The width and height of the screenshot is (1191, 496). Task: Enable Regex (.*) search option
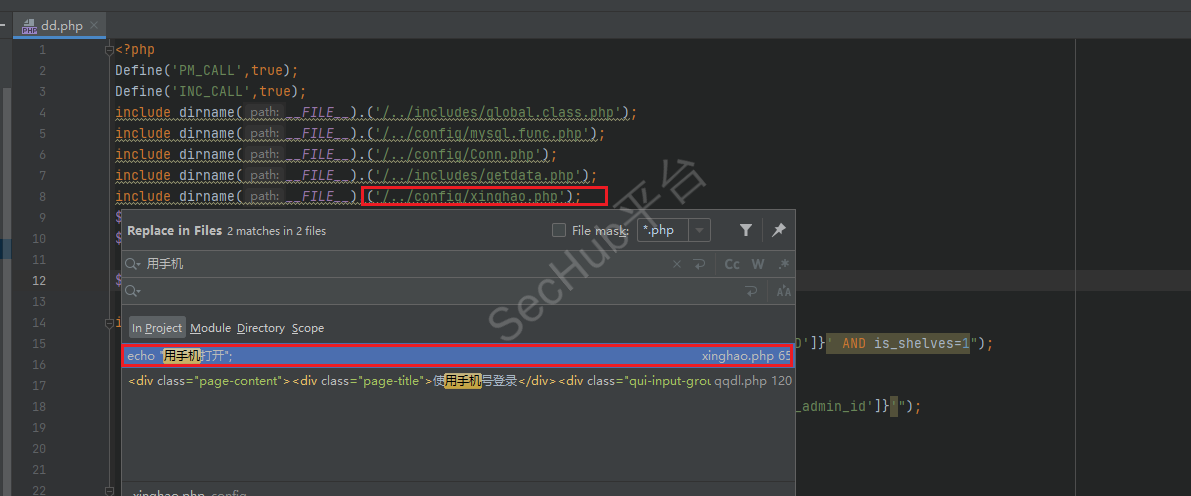(783, 264)
